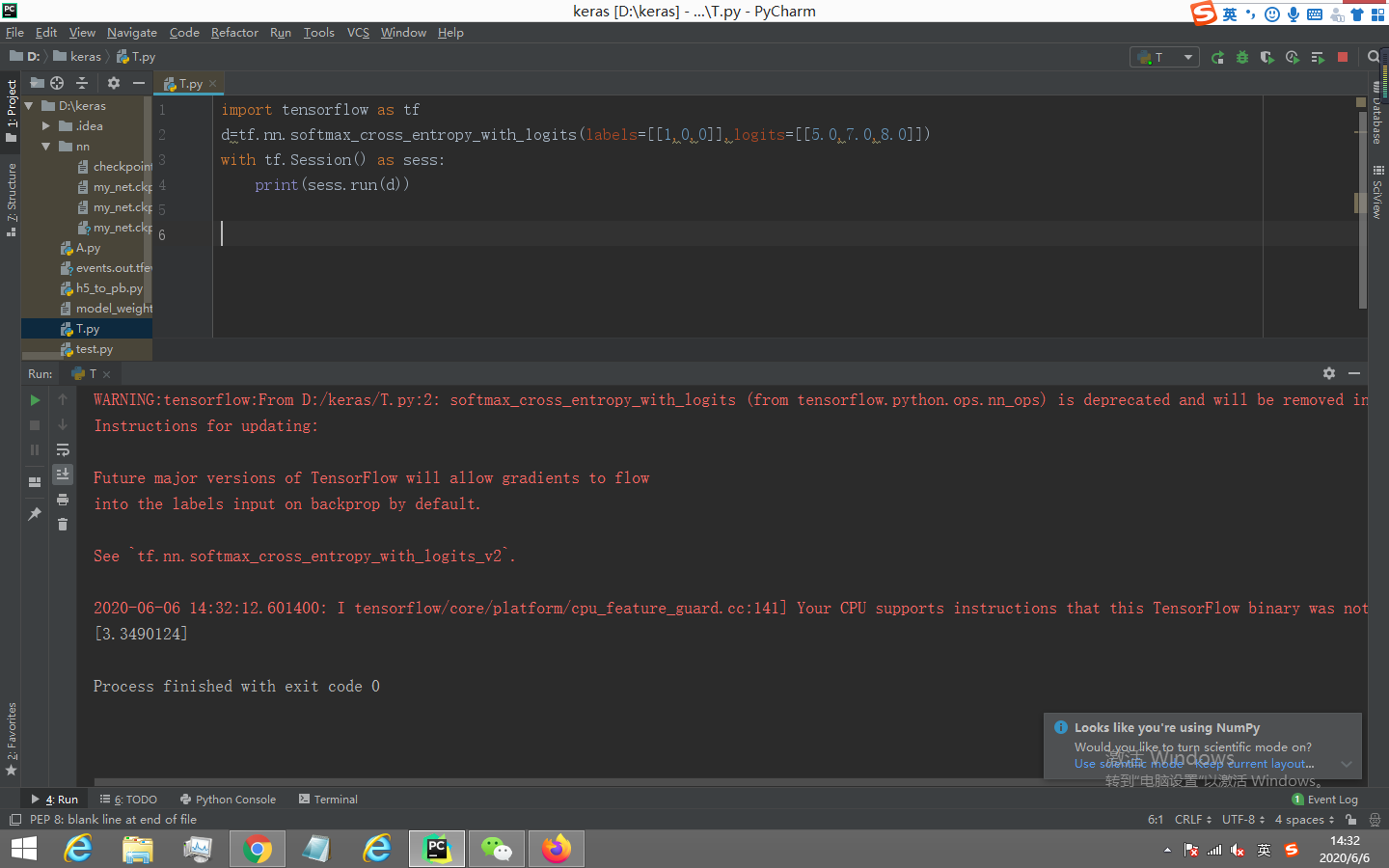Toggle scroll to end in console output
This screenshot has height=868, width=1389.
(x=63, y=474)
